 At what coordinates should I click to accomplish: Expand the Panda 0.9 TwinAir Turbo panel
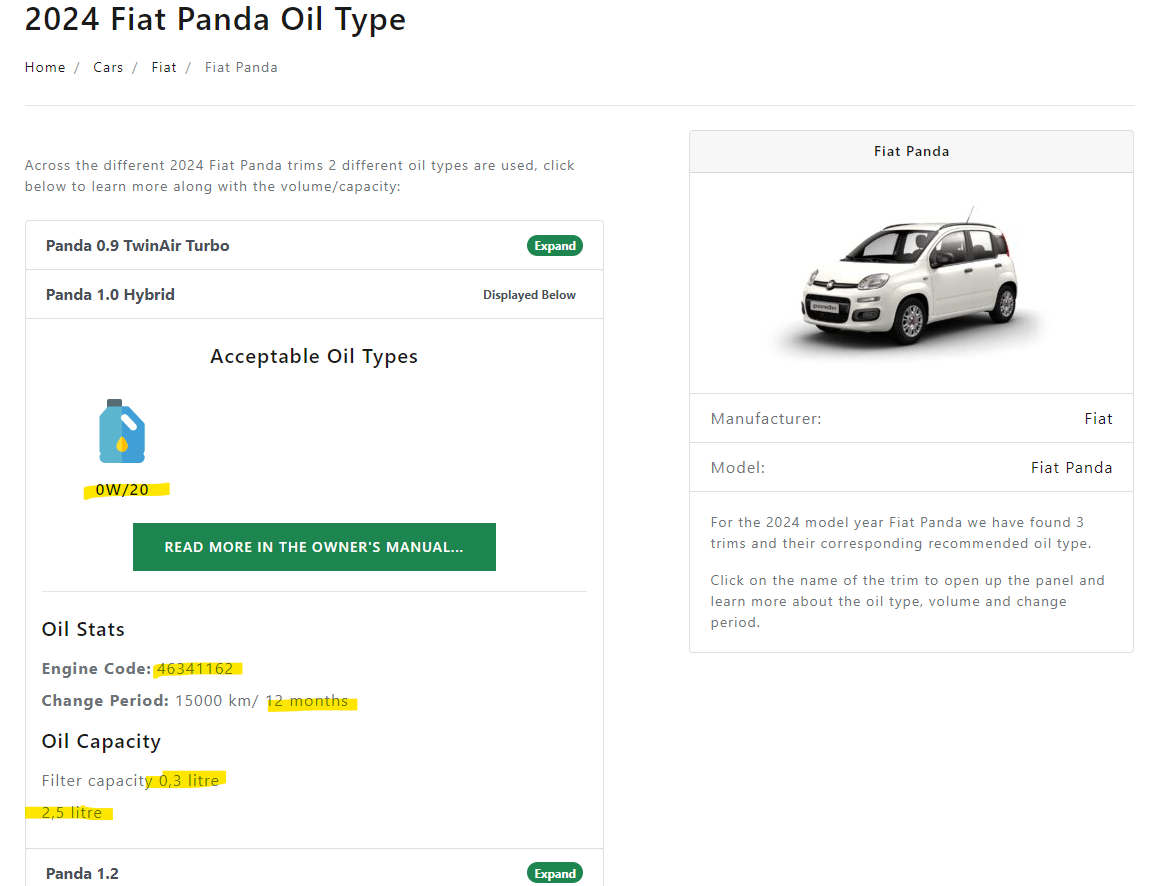coord(555,245)
